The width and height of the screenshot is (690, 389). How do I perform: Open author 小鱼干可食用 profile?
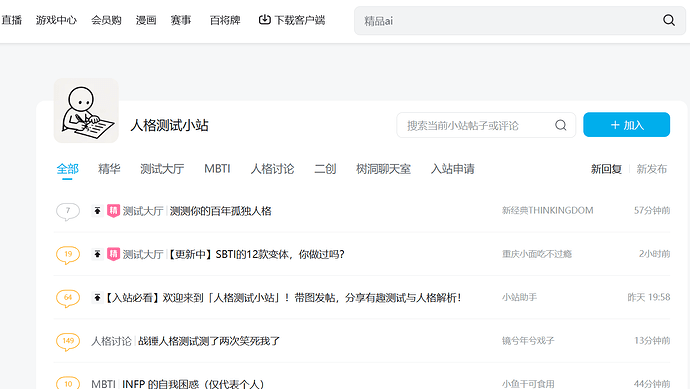[x=528, y=384]
